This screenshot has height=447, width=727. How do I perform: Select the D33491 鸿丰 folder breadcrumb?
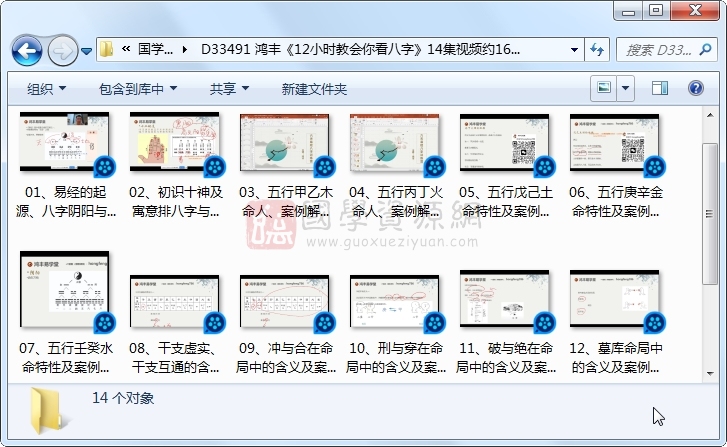coord(360,49)
